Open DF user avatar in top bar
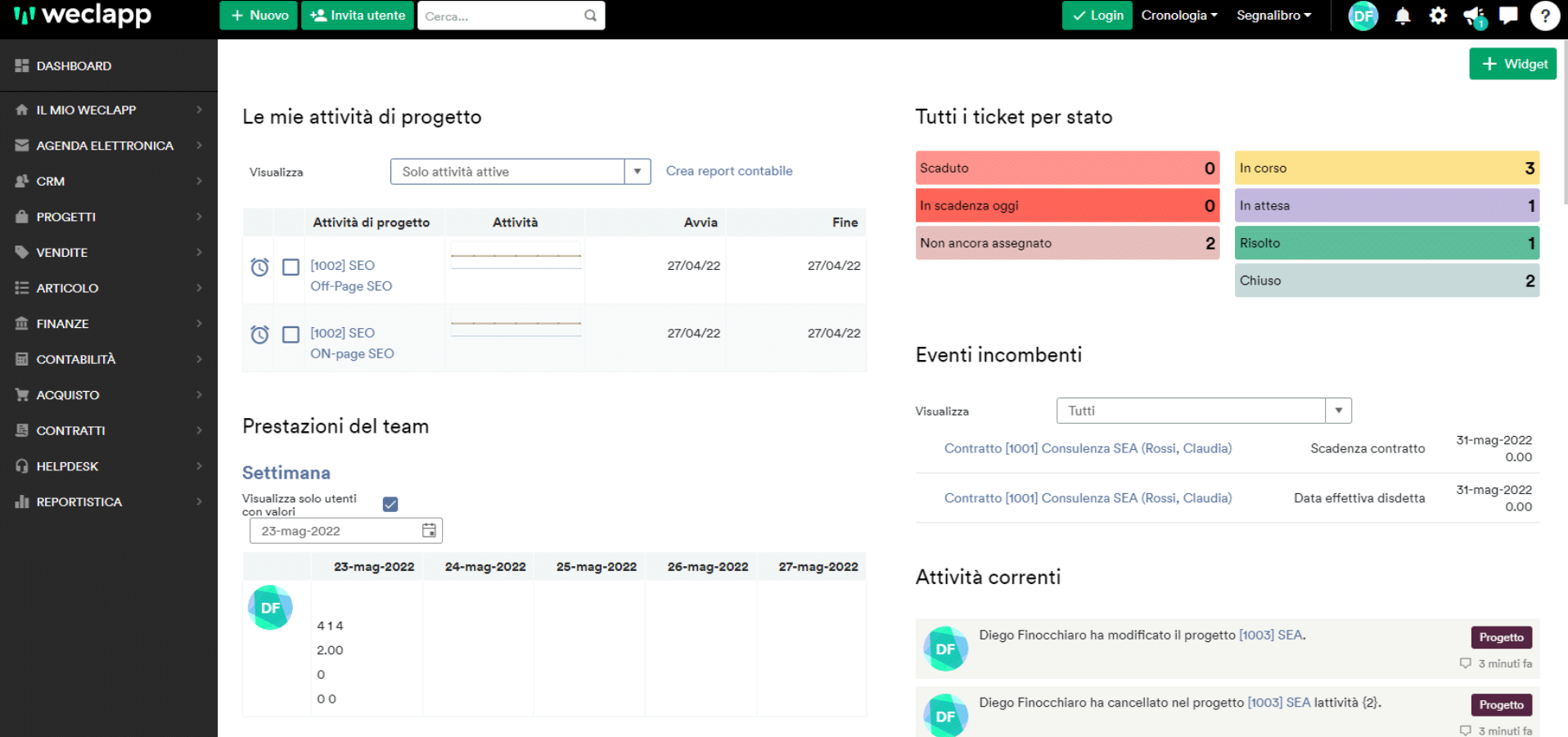The height and width of the screenshot is (737, 1568). (x=1363, y=16)
